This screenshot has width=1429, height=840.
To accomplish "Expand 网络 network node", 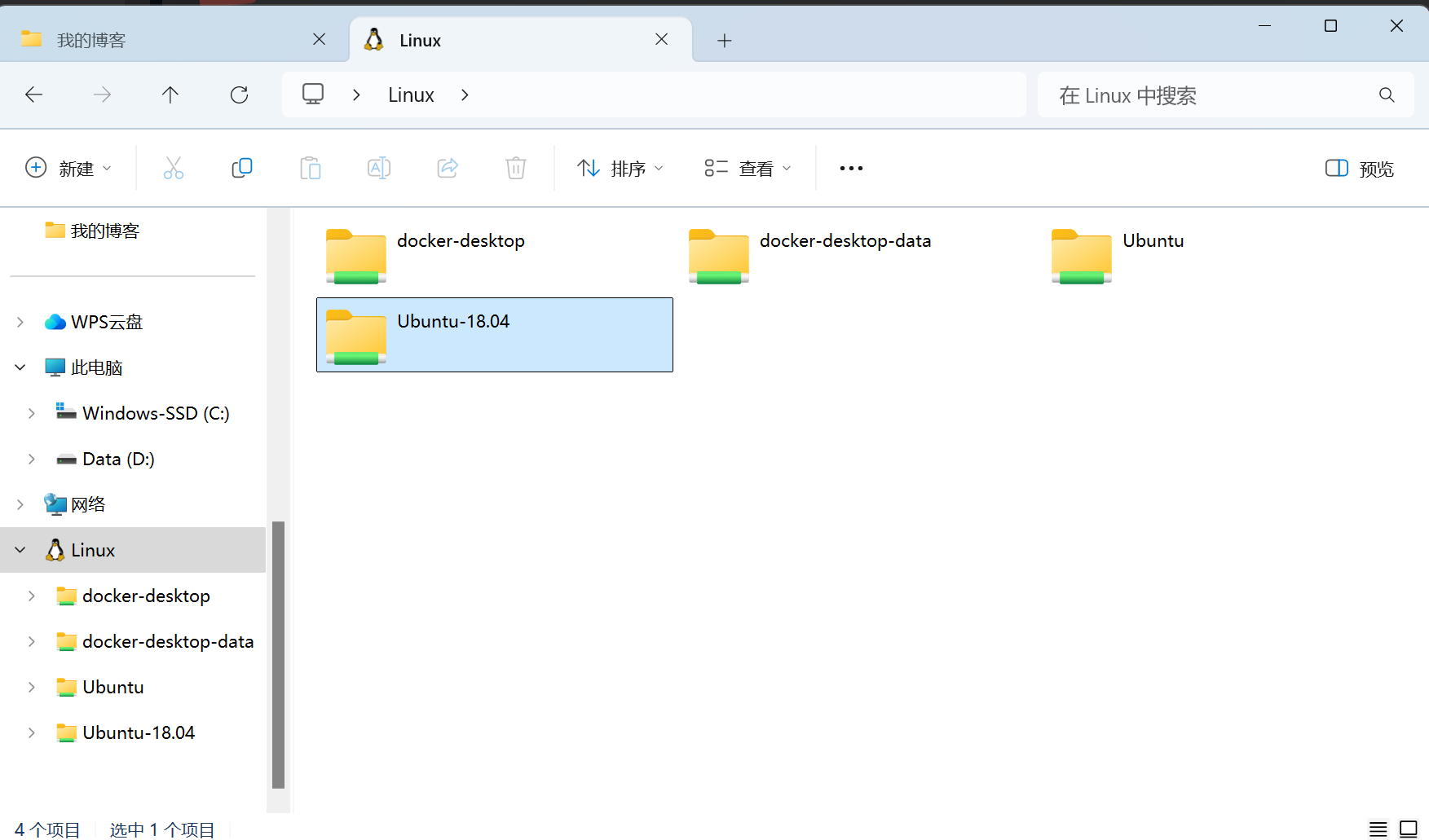I will coord(20,505).
